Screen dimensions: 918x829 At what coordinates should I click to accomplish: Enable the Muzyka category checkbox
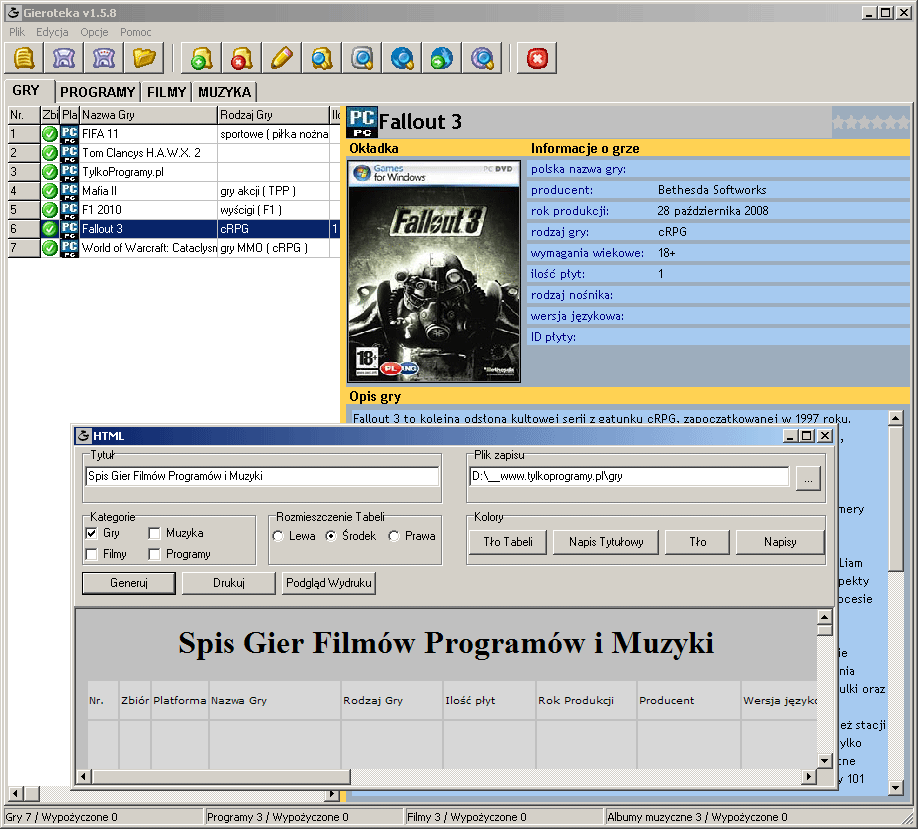pos(154,533)
